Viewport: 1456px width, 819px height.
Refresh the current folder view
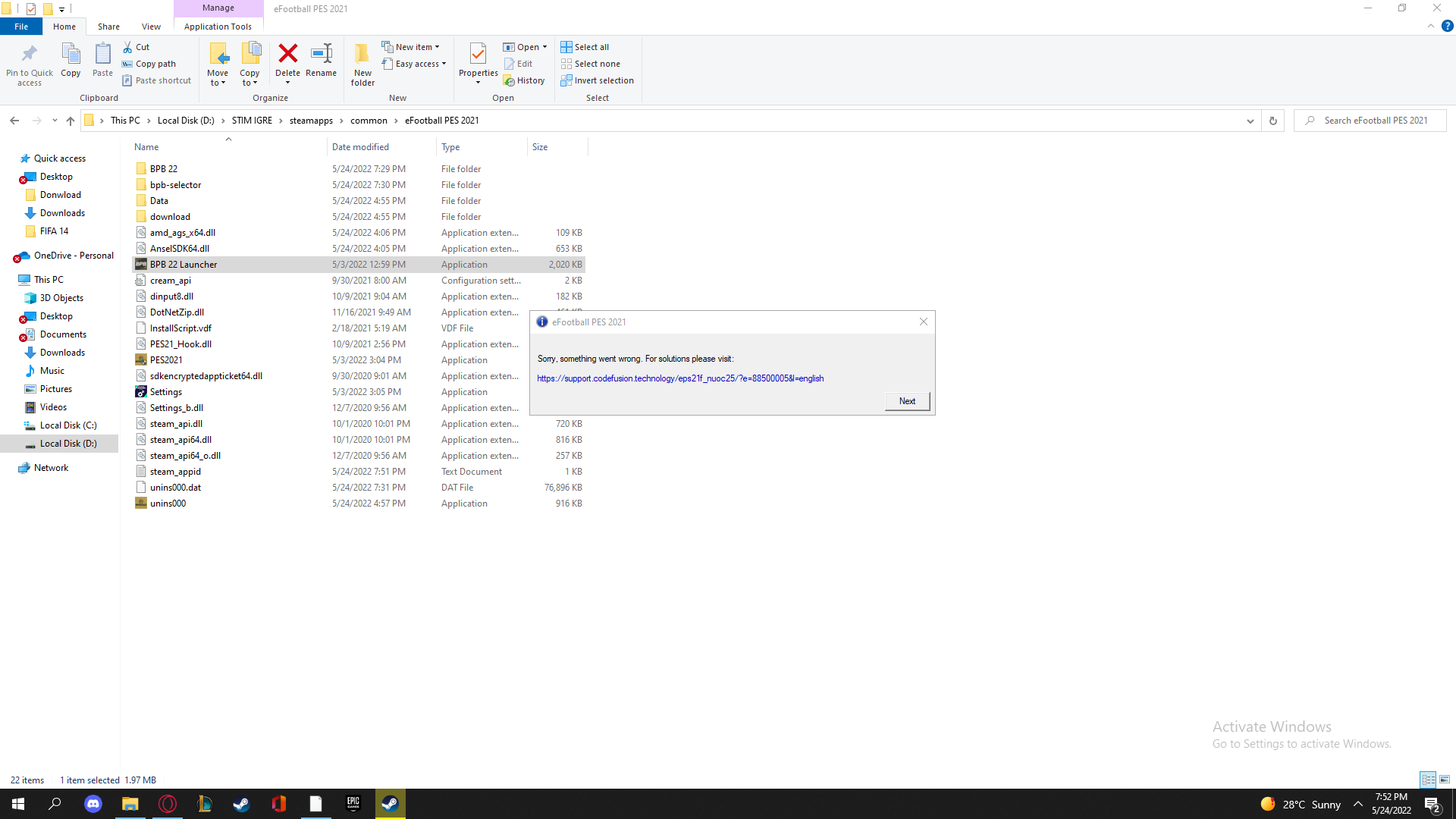pyautogui.click(x=1273, y=121)
